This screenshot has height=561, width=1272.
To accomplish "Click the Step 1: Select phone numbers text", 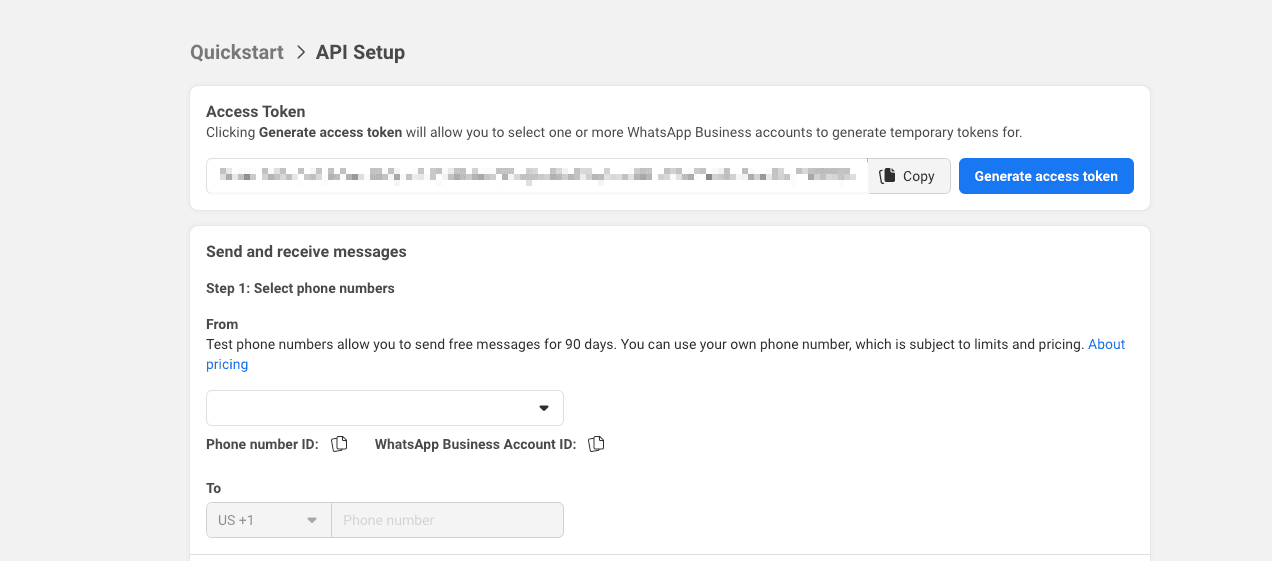I will coord(300,288).
